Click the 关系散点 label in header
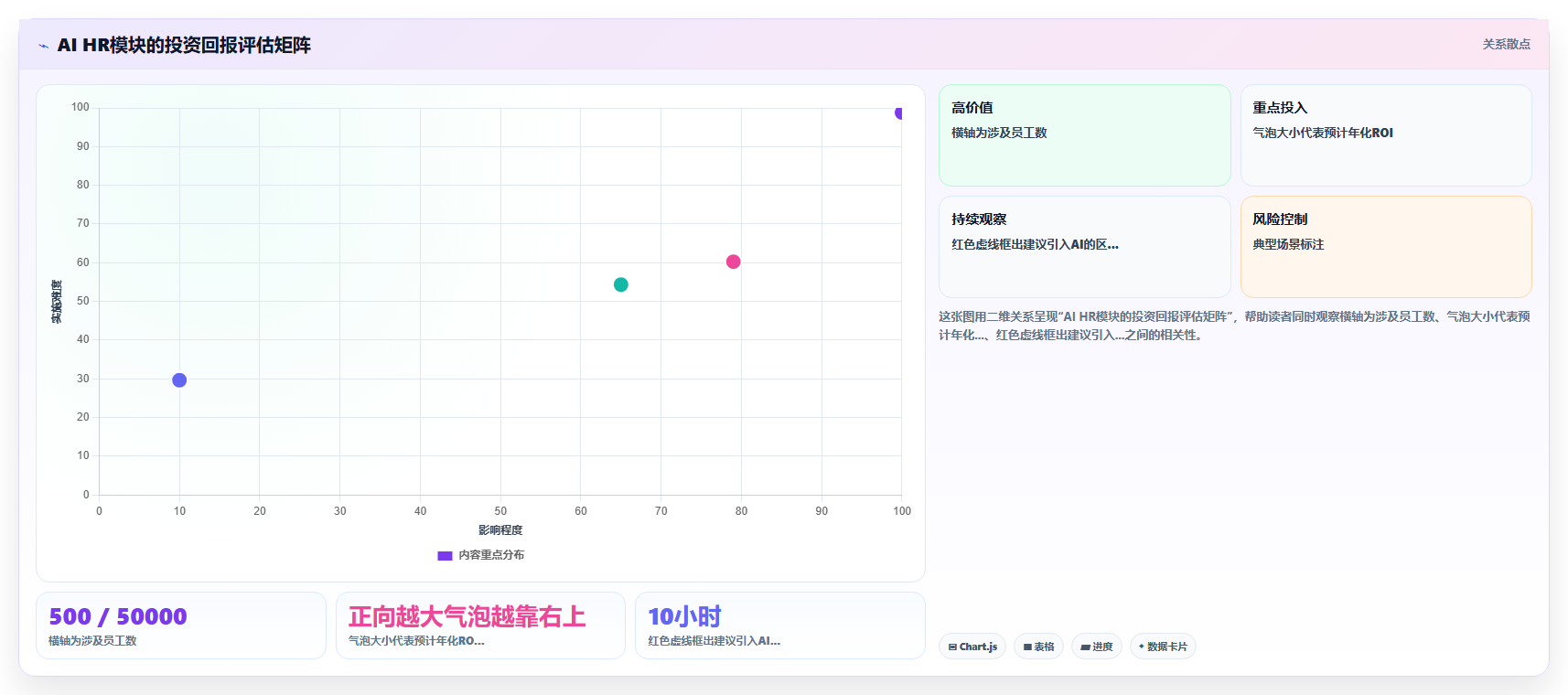This screenshot has width=1568, height=695. [x=1506, y=44]
